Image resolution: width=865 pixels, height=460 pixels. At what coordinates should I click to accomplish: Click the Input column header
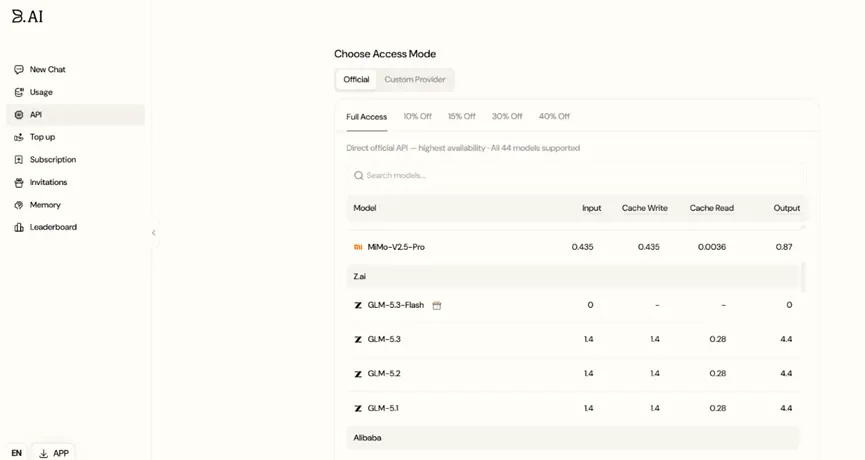591,208
